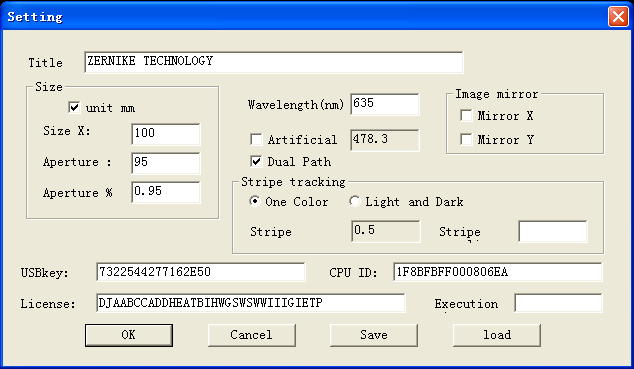
Task: Click the Aperture % field showing 0.95
Action: (166, 192)
